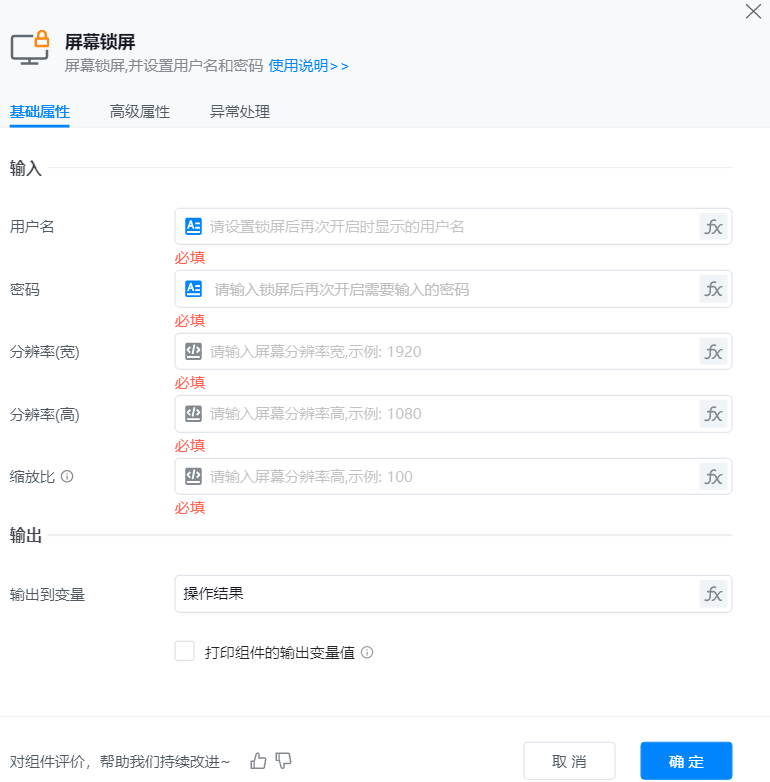Screen dimensions: 770x782
Task: Switch to the 高级属性 tab
Action: click(x=140, y=112)
